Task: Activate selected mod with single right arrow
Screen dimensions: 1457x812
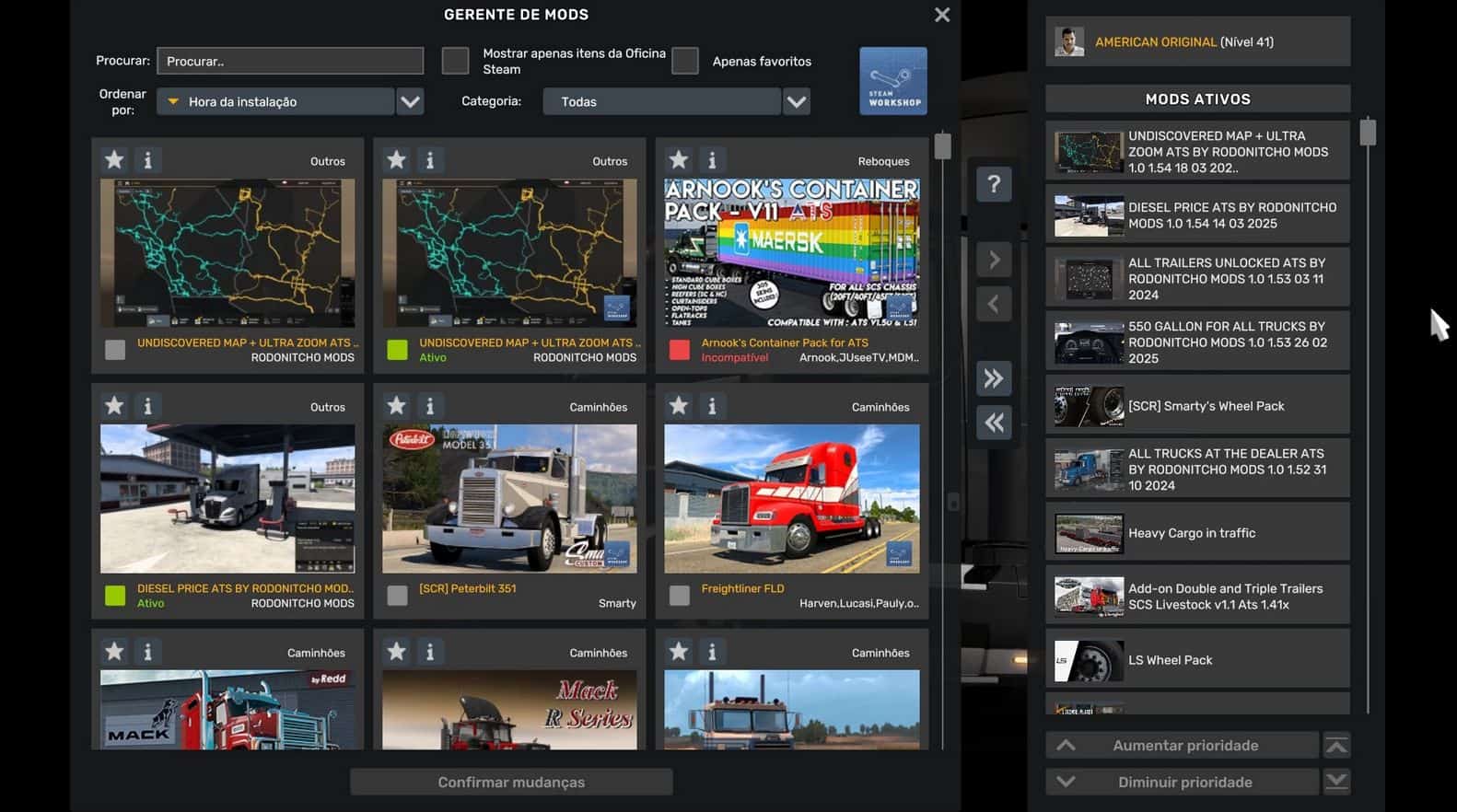Action: [x=994, y=261]
